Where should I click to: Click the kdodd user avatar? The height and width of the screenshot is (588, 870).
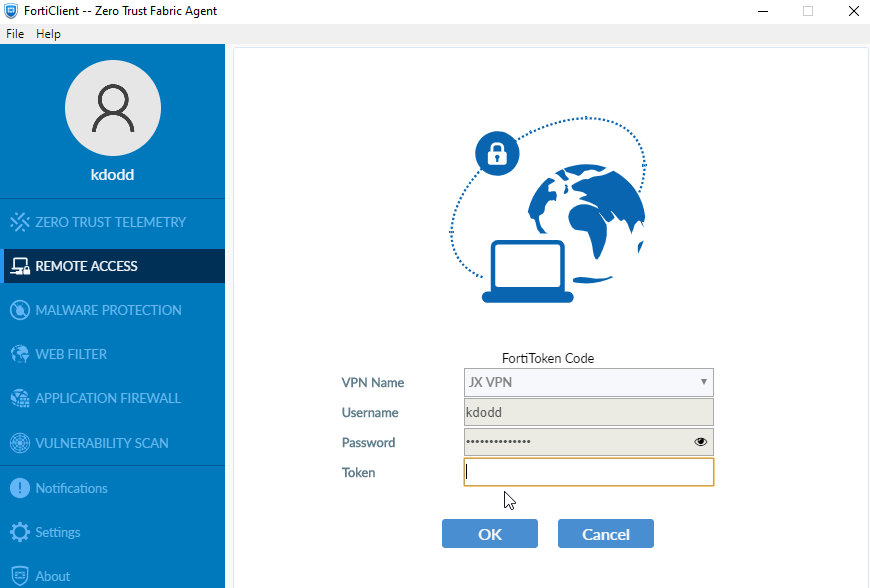pyautogui.click(x=113, y=108)
